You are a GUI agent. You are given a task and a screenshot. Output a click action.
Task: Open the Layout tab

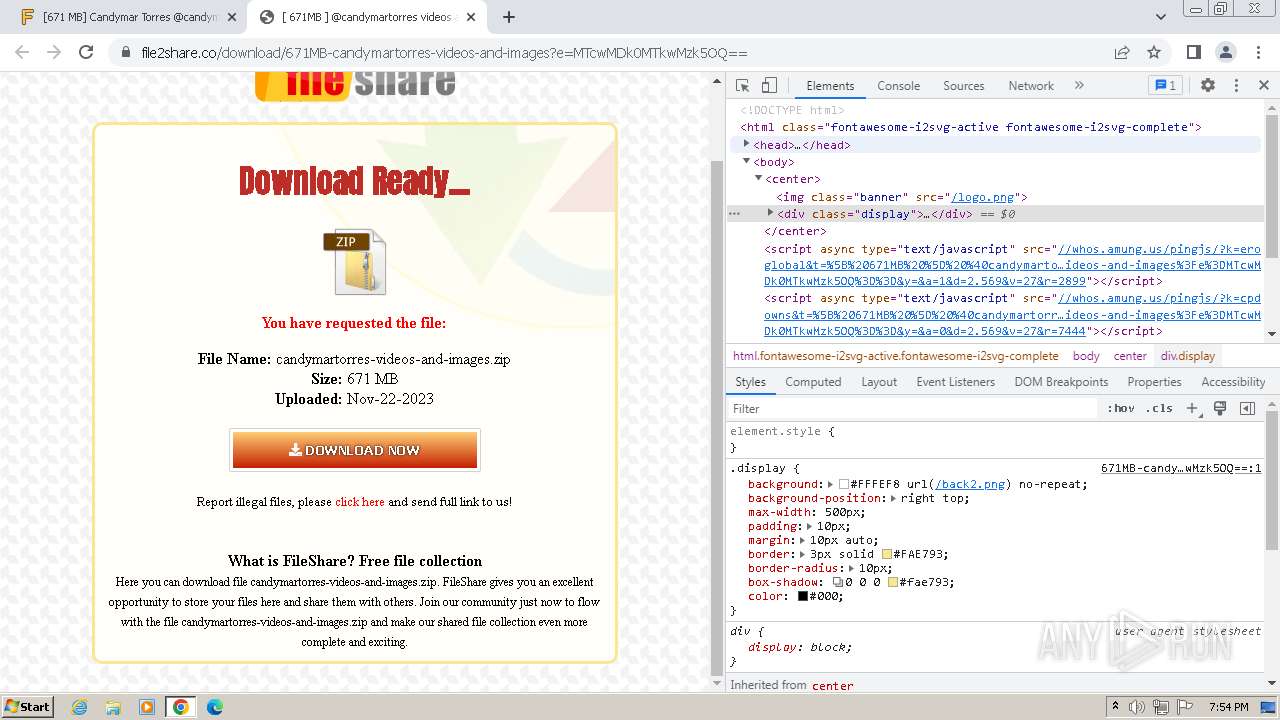pyautogui.click(x=879, y=382)
